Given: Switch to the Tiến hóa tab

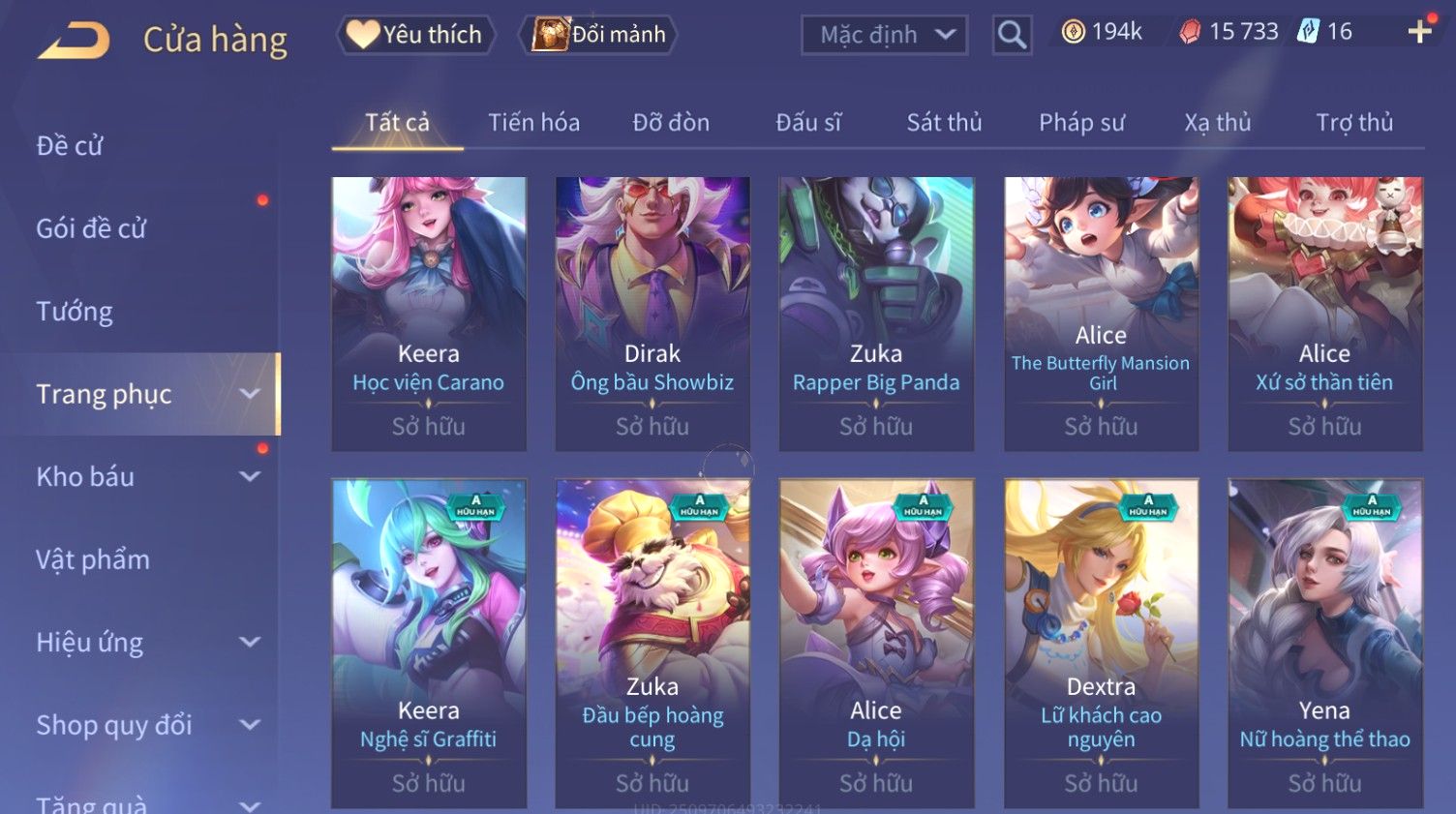Looking at the screenshot, I should pos(533,123).
